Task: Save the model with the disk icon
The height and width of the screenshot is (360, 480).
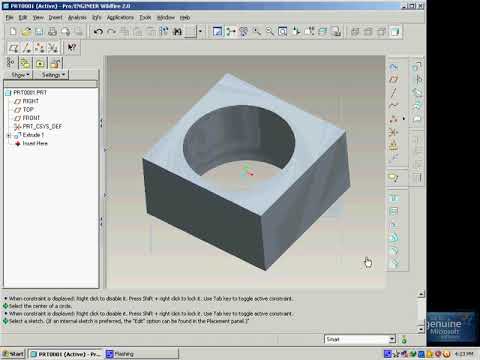Action: point(39,31)
